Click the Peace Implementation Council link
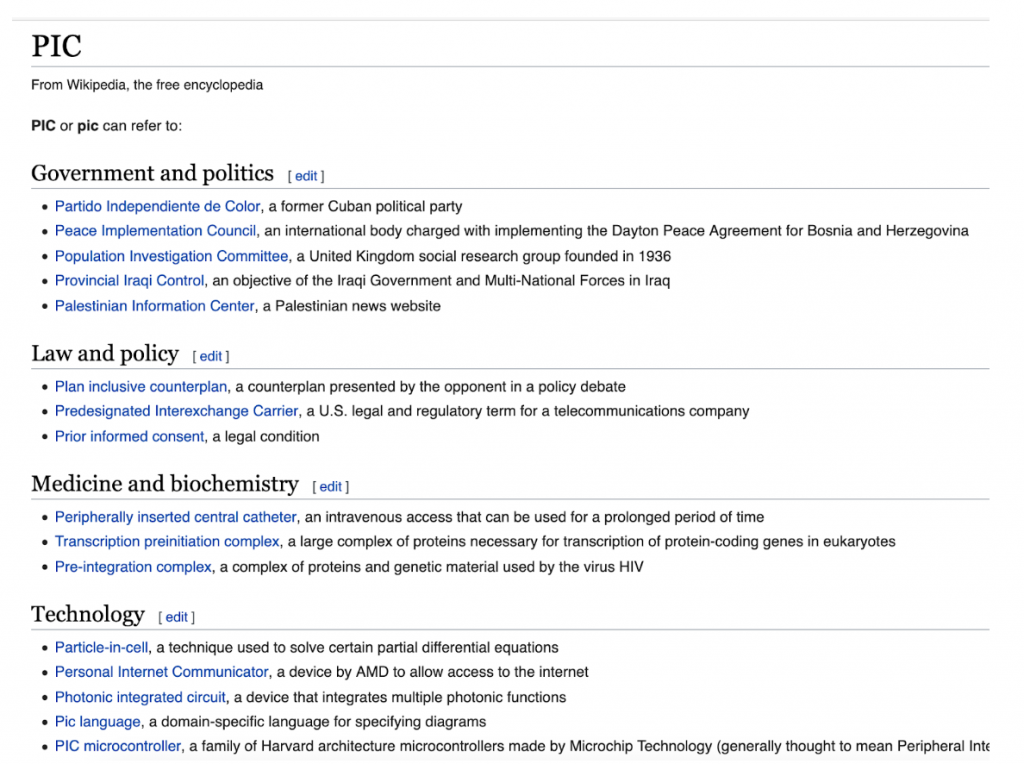 coord(155,231)
